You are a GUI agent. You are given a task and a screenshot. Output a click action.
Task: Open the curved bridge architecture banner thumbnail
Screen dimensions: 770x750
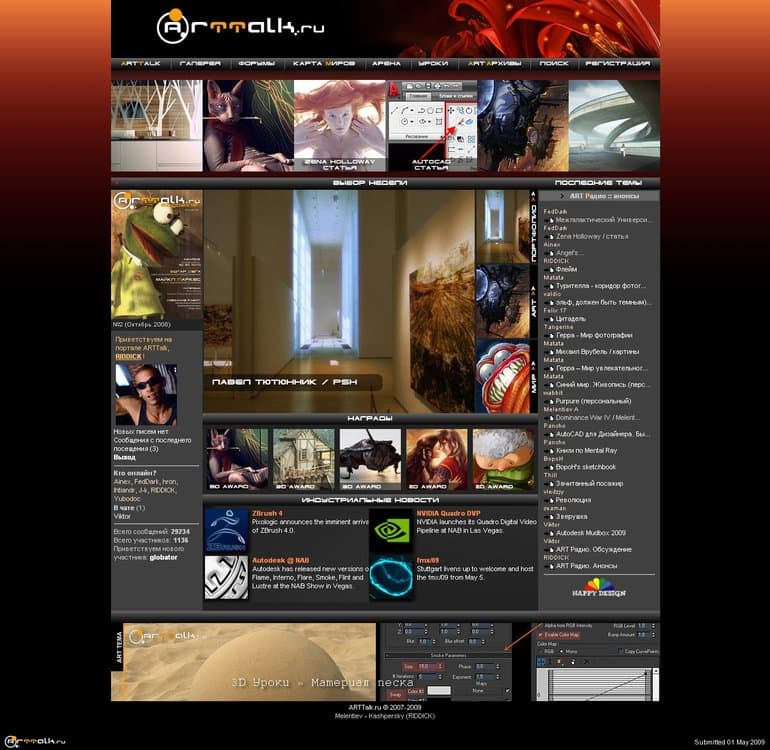pyautogui.click(x=614, y=125)
